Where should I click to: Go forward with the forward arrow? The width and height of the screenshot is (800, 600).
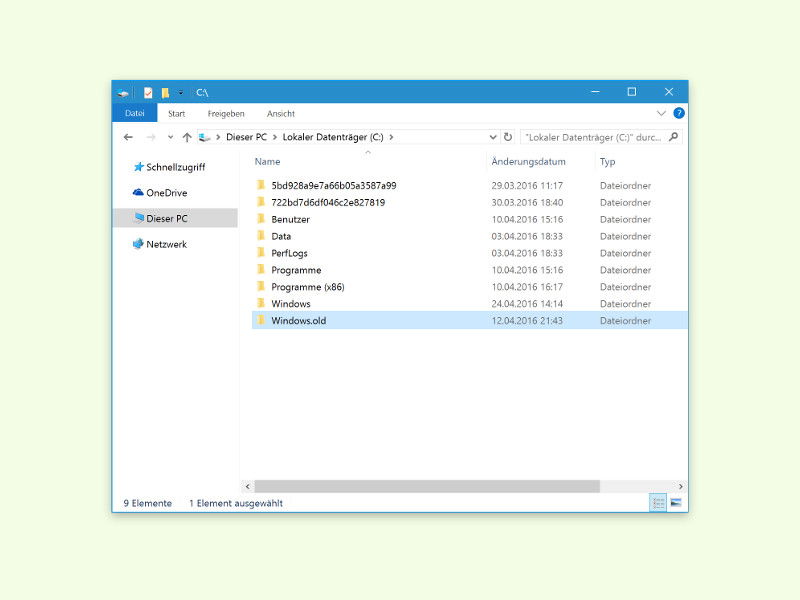(x=151, y=137)
